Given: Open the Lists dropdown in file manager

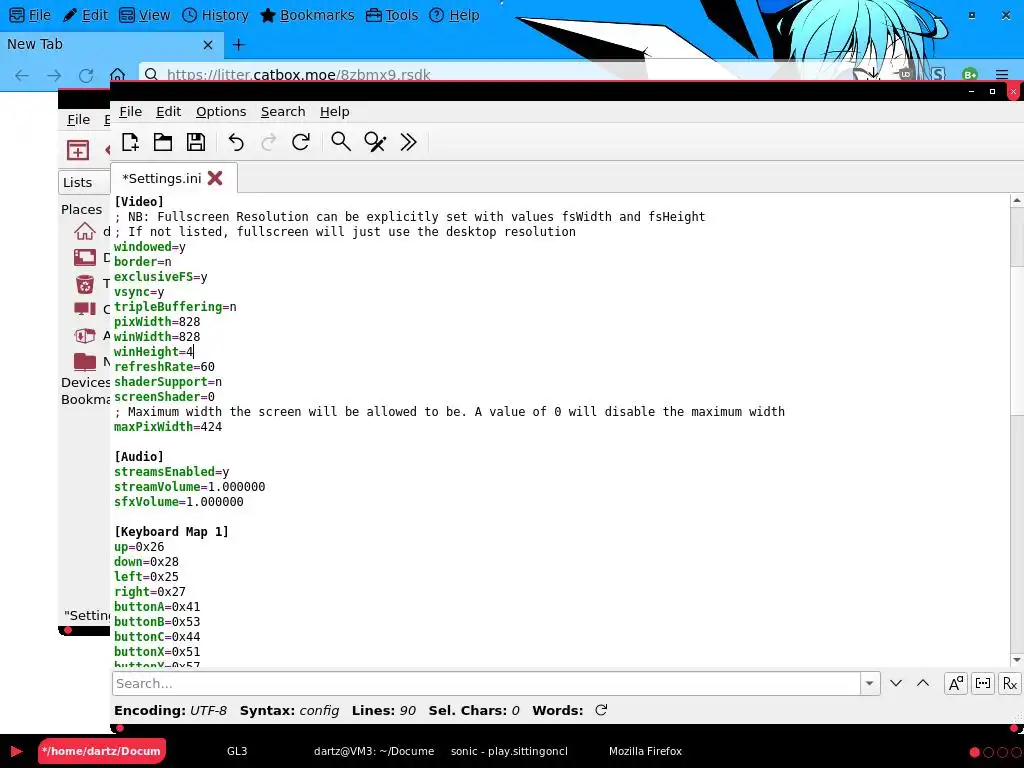Looking at the screenshot, I should tap(84, 182).
